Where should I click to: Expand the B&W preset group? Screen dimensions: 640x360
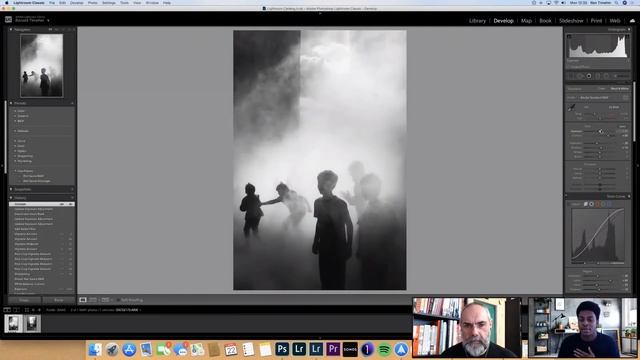pyautogui.click(x=16, y=121)
